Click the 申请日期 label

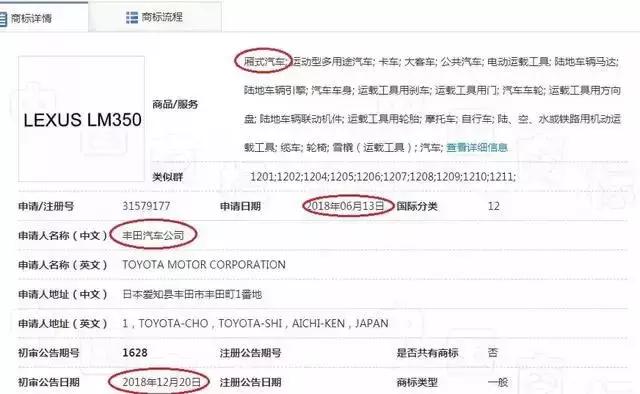[240, 206]
